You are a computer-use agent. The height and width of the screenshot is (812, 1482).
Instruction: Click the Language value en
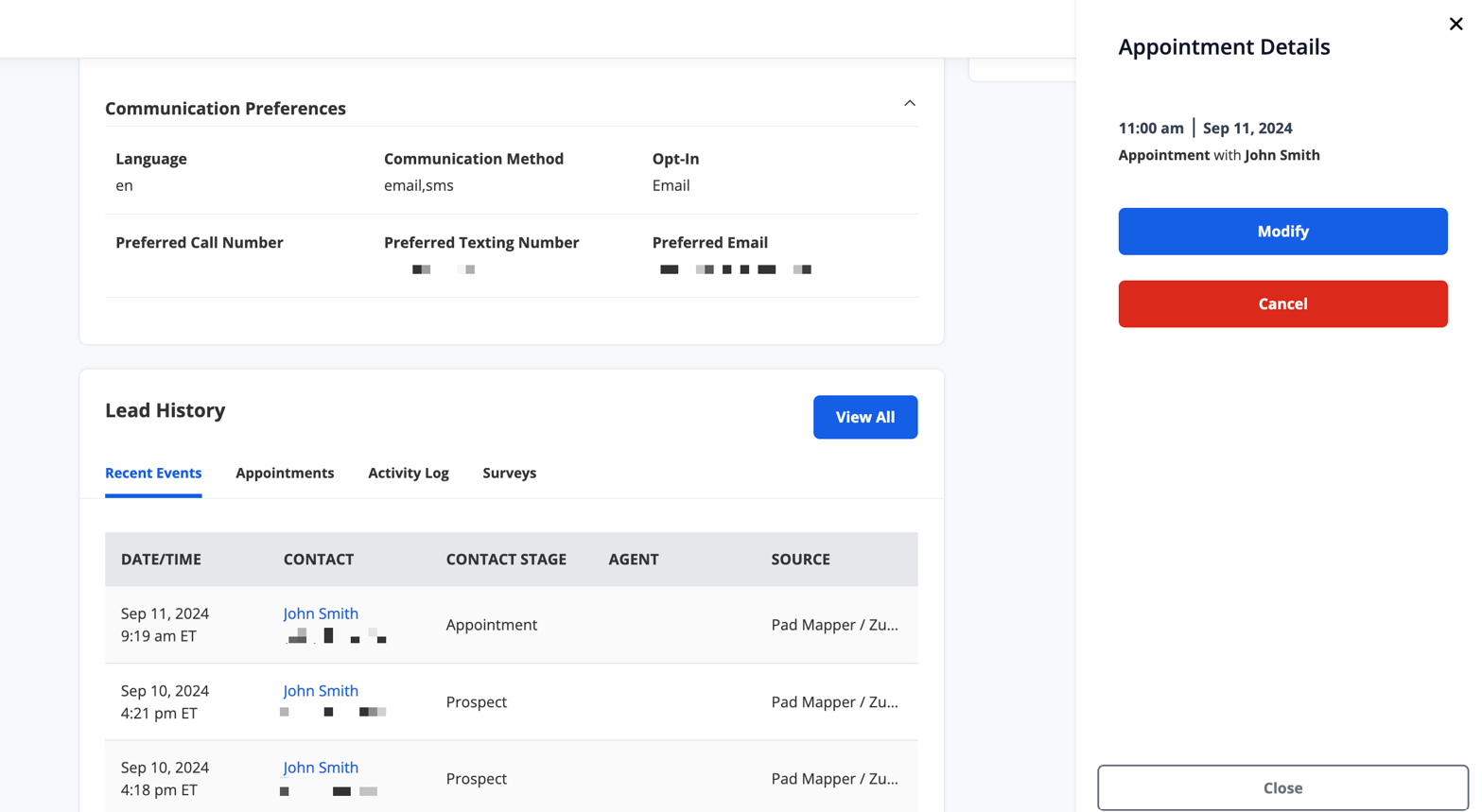124,185
